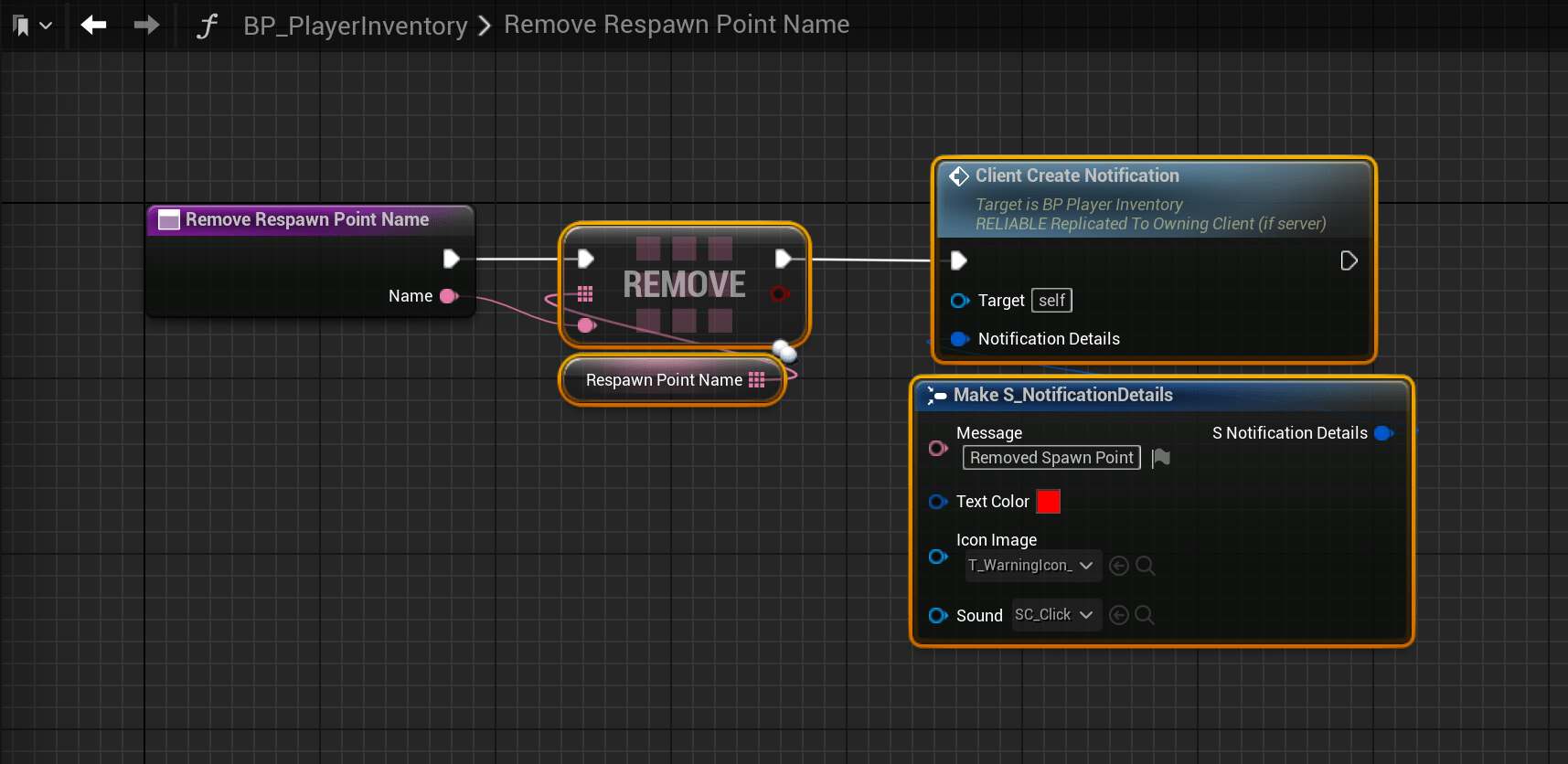Click the REMOVE node array input pin

(585, 294)
